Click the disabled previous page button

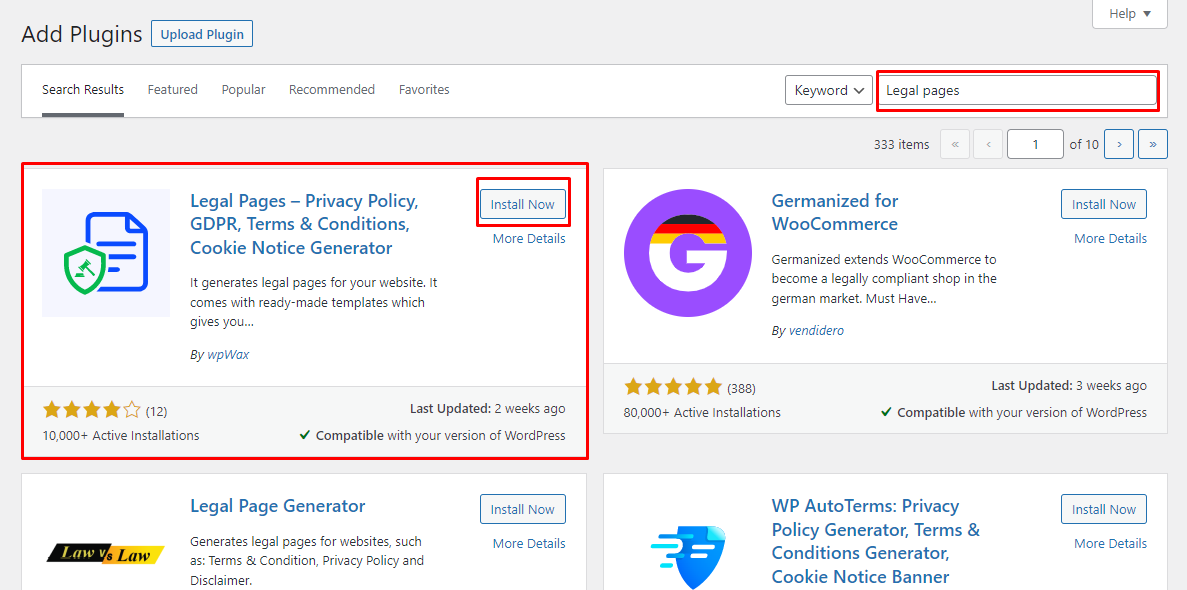pos(988,144)
